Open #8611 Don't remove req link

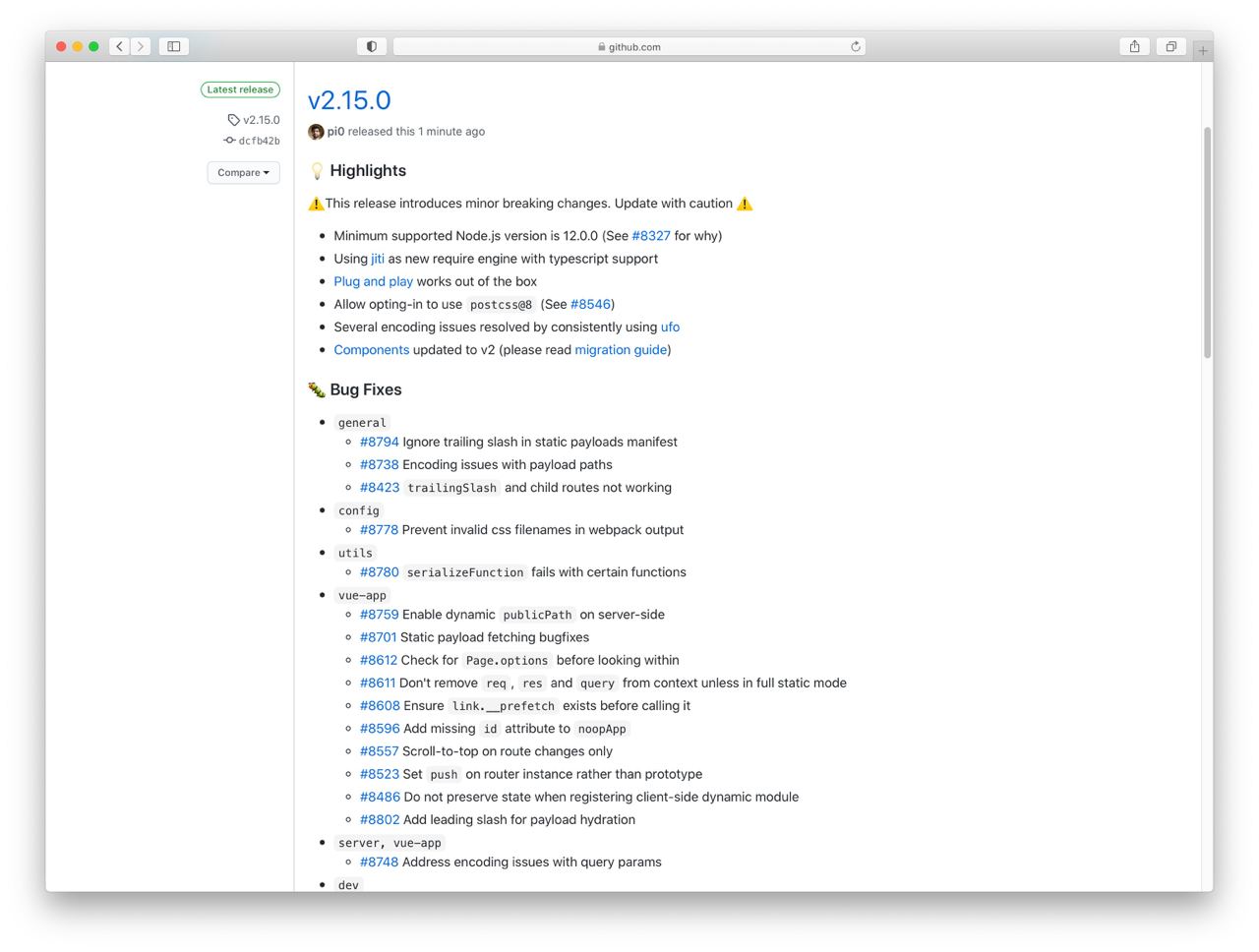[x=378, y=683]
